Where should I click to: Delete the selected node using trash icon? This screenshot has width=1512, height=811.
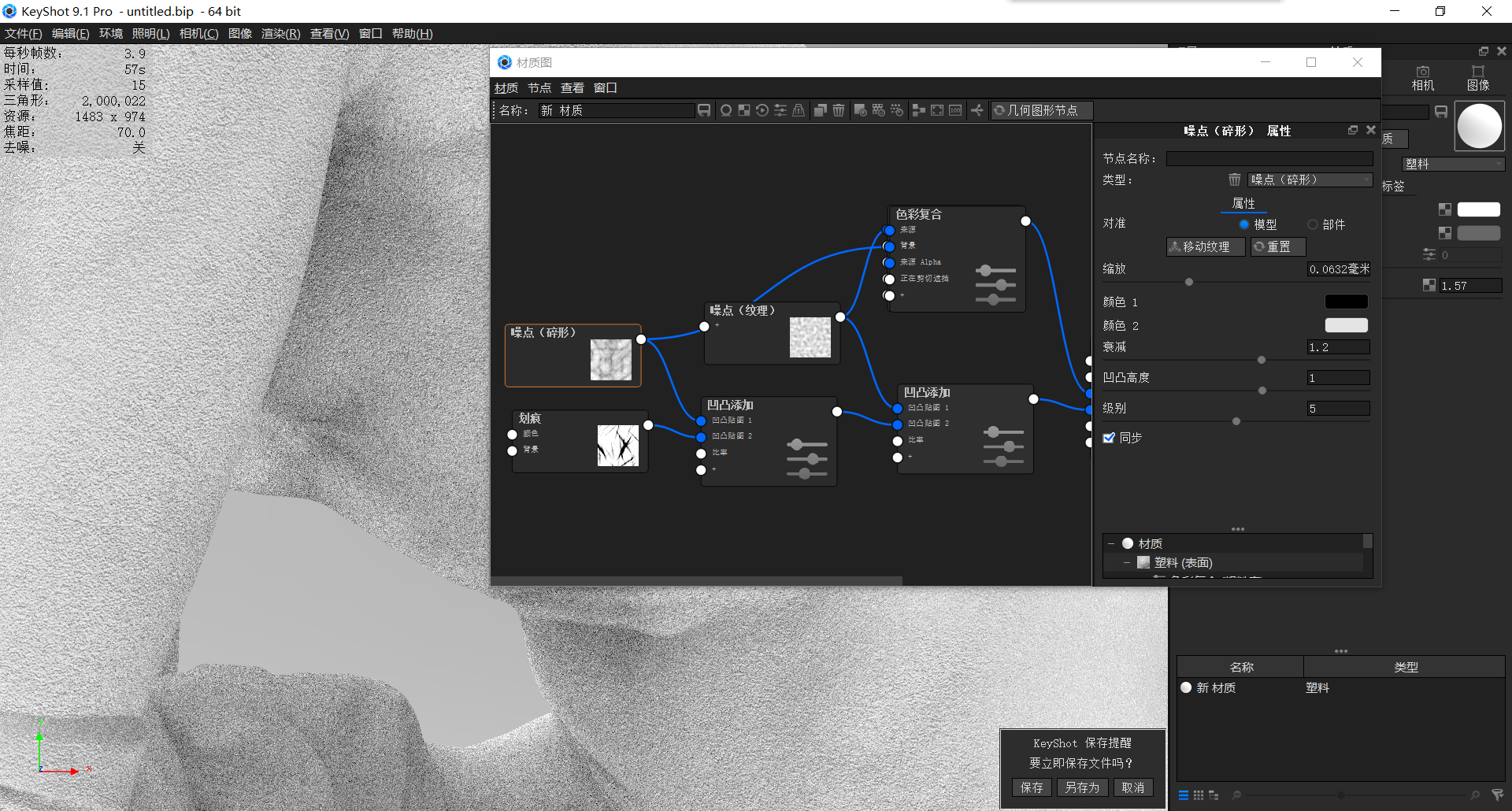(x=838, y=110)
